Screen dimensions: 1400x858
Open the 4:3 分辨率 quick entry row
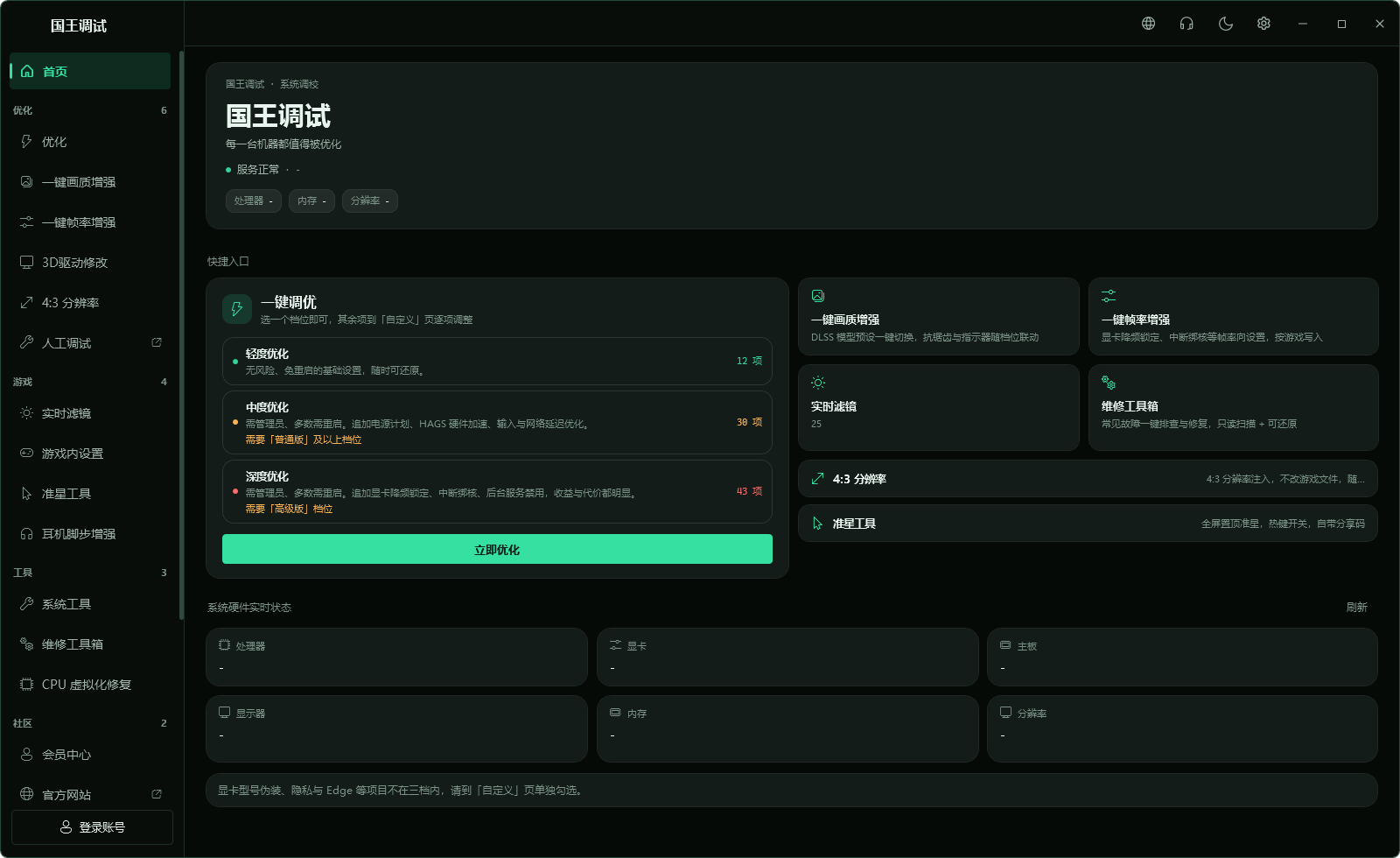point(1088,479)
